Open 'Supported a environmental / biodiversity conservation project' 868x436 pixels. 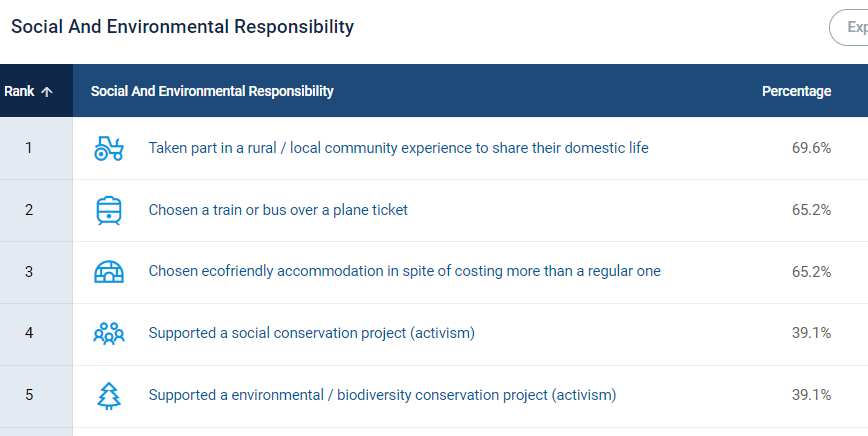(x=382, y=395)
